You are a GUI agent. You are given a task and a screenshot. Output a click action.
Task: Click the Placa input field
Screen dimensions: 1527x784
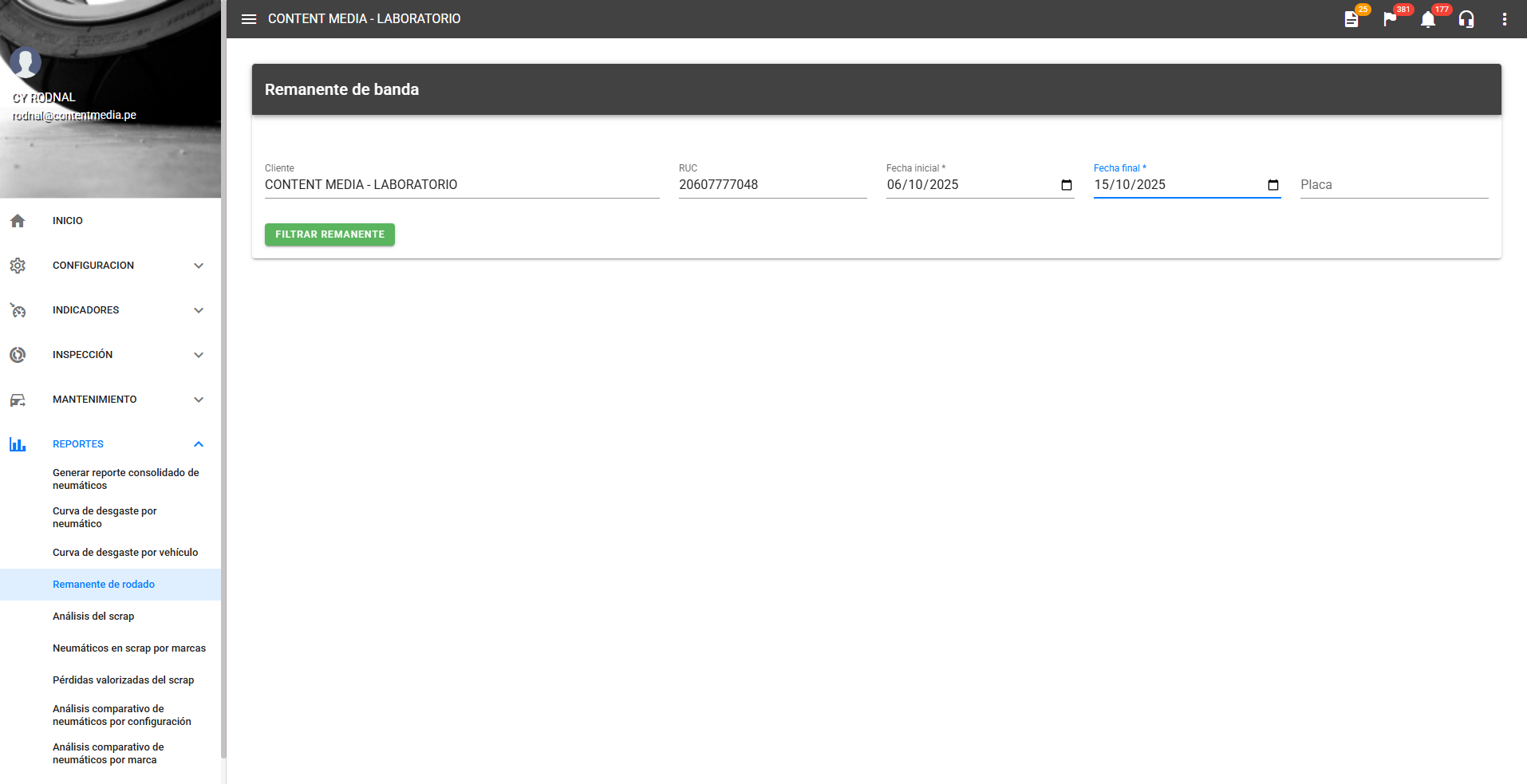1393,185
